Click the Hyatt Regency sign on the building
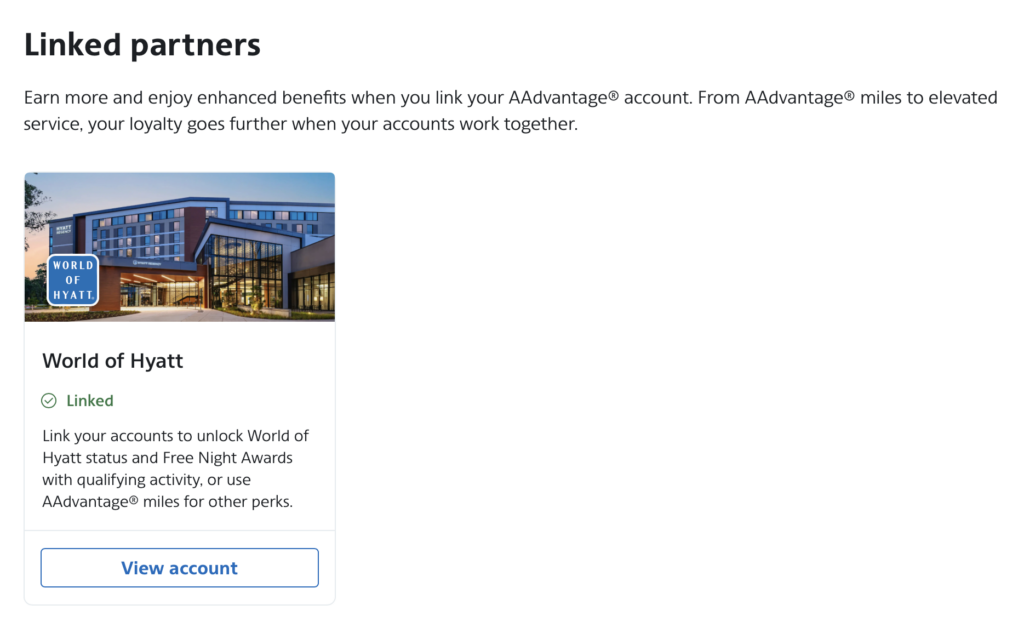The height and width of the screenshot is (622, 1024). [x=63, y=230]
